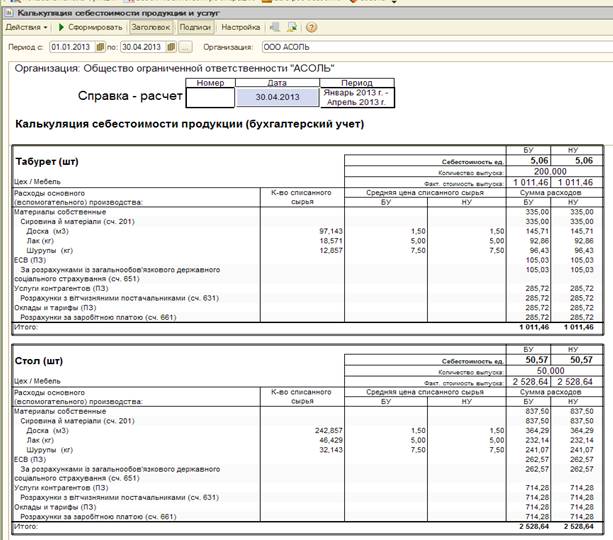Click Лак quantity 46,429 in Стол table
Image resolution: width=613 pixels, height=540 pixels.
(331, 440)
